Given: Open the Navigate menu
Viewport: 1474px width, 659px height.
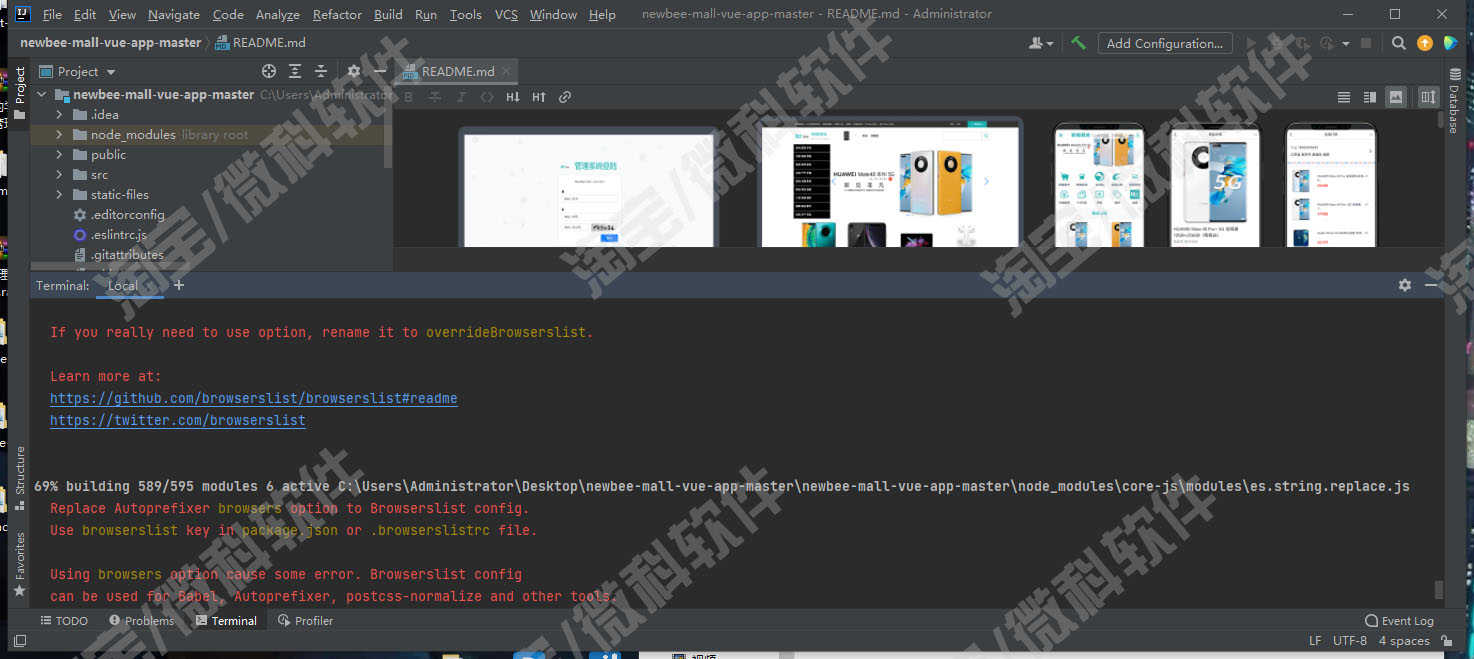Looking at the screenshot, I should pos(174,14).
